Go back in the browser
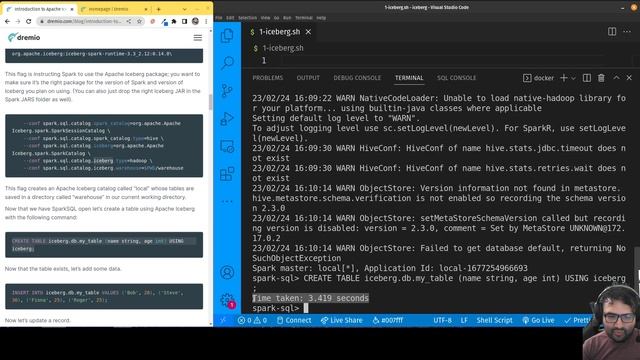This screenshot has height=360, width=640. 7,21
